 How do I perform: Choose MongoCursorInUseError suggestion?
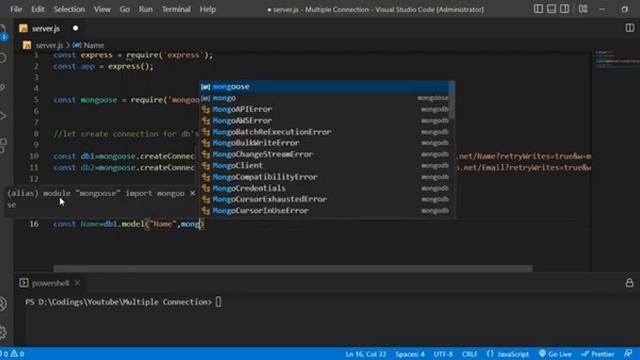pyautogui.click(x=324, y=211)
